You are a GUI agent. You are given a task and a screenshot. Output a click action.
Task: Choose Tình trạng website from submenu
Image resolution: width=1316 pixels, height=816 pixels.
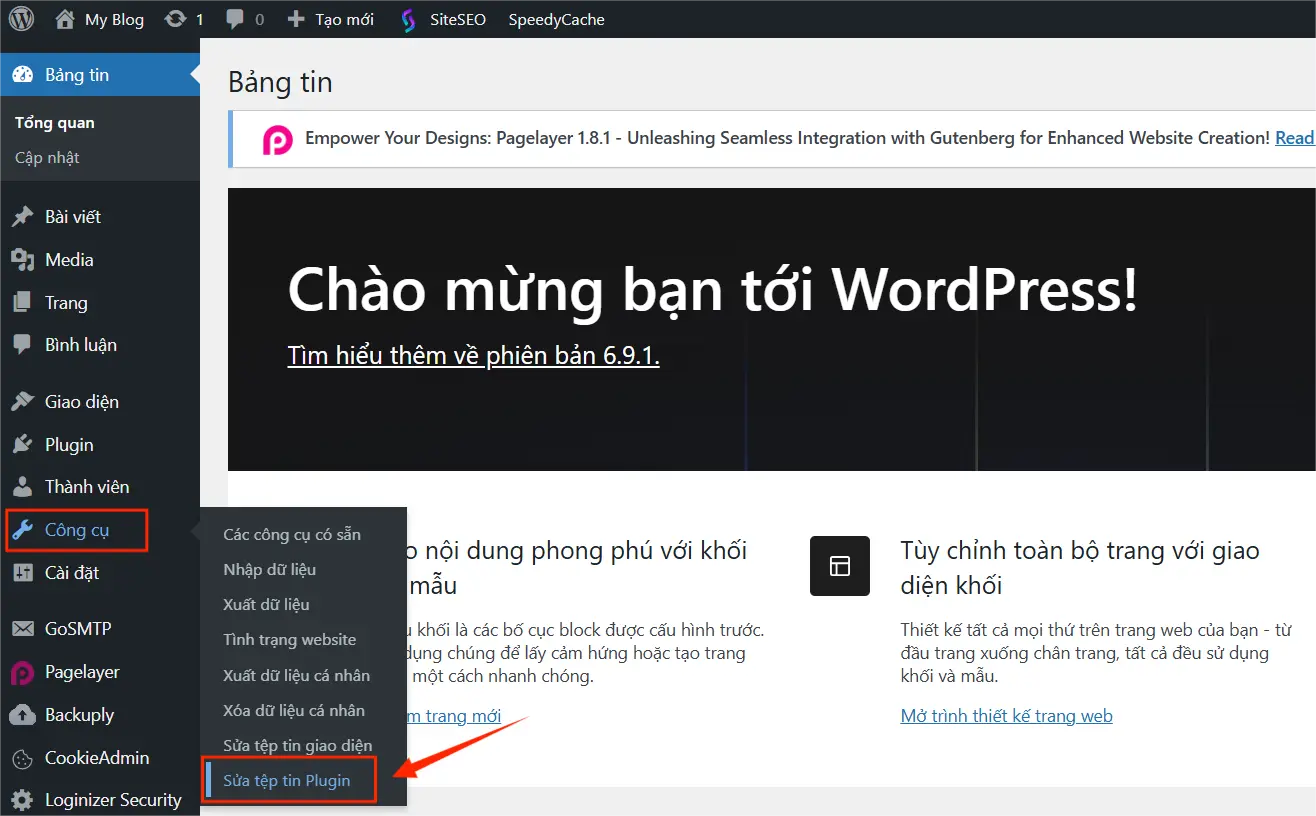(290, 640)
